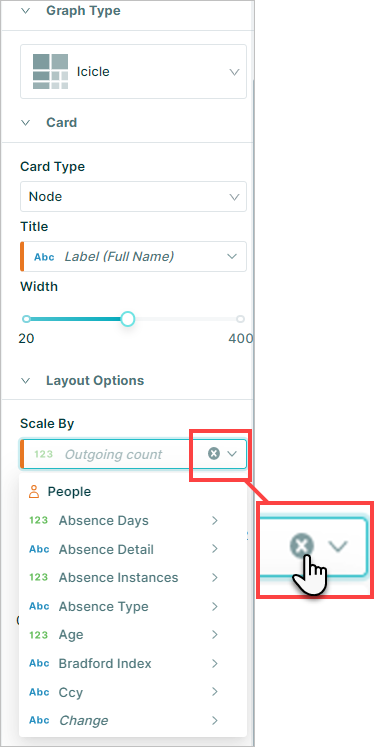The width and height of the screenshot is (374, 747).
Task: Click the Abc icon beside Ccy
Action: (39, 692)
